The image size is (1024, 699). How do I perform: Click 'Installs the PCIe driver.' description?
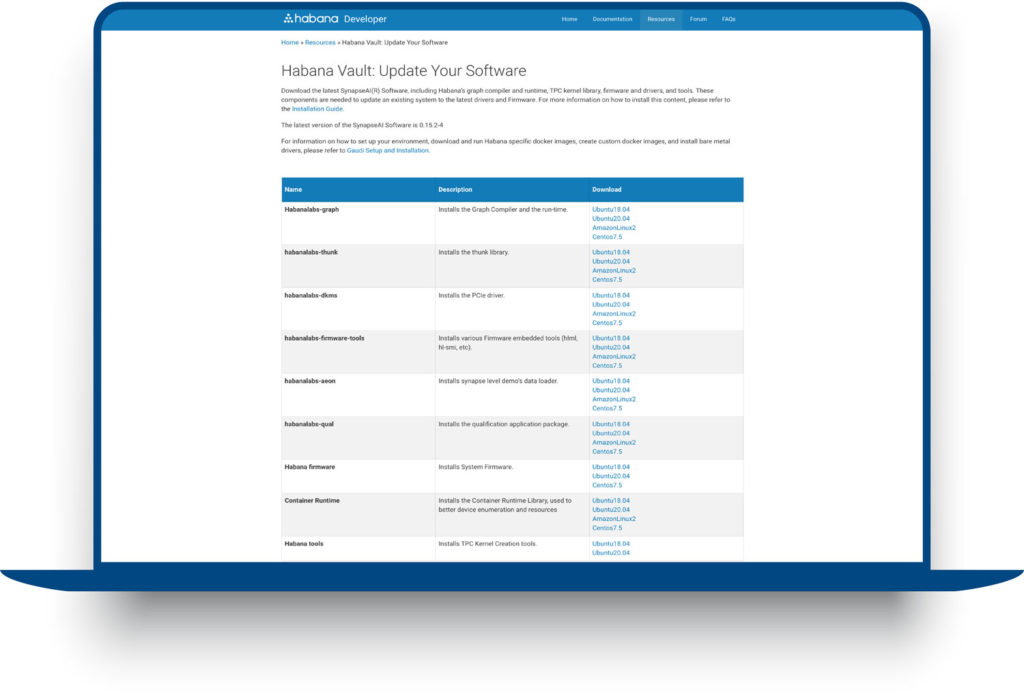point(472,295)
